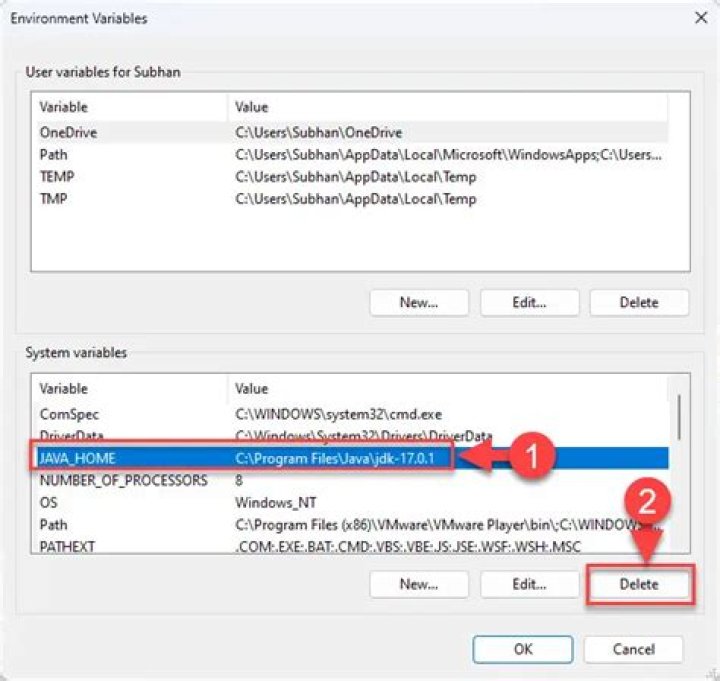
Task: Click Edit button under User variables
Action: (x=529, y=303)
